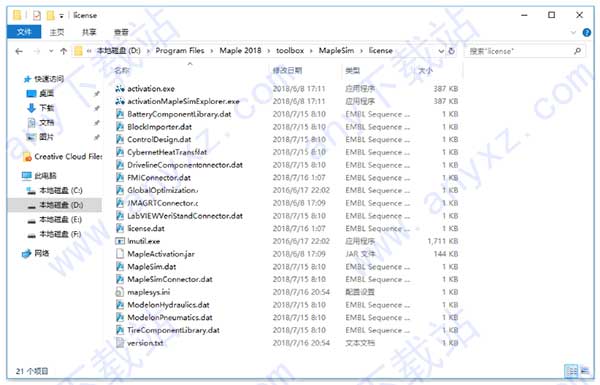Expand the address bar history dropdown
This screenshot has height=385, width=600.
(x=441, y=51)
